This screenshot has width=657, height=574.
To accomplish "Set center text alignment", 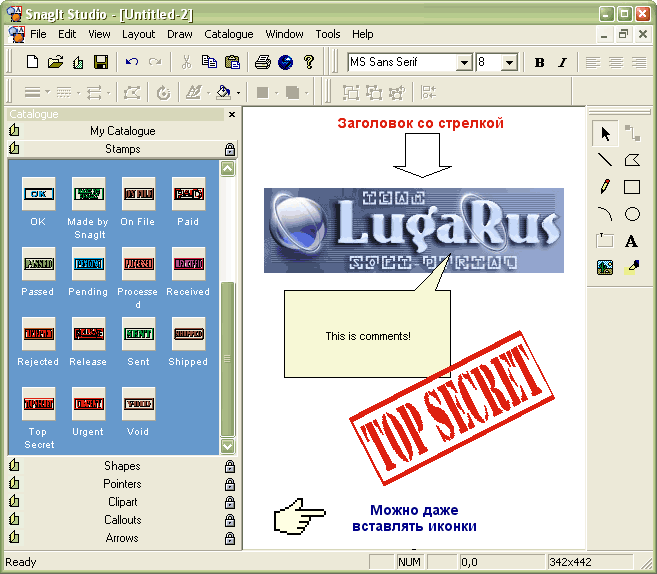I will pos(616,62).
